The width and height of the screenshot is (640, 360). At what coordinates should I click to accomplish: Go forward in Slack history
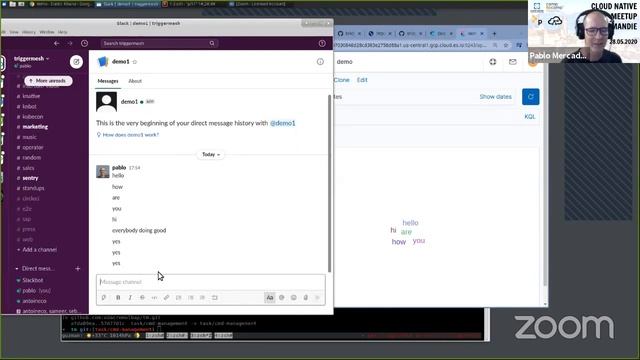pos(70,43)
